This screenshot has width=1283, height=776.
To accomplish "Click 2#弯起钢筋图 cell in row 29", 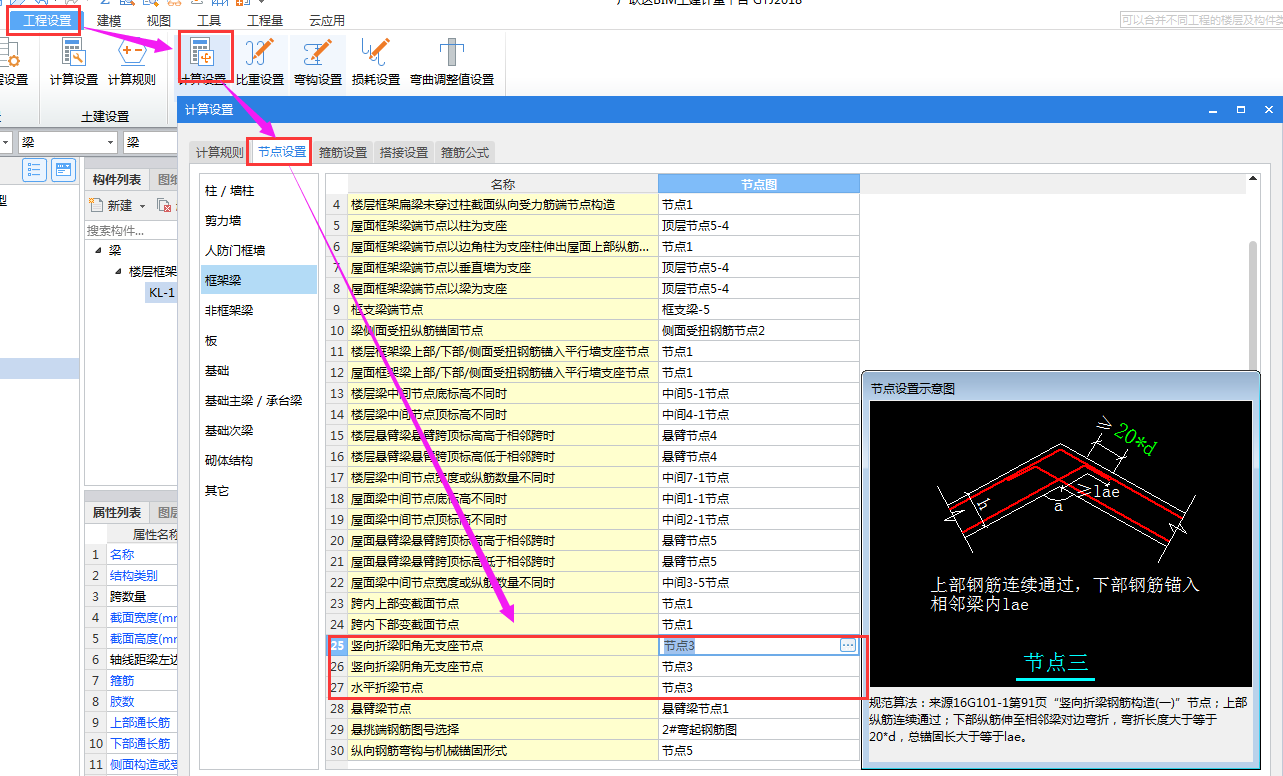I will click(759, 729).
